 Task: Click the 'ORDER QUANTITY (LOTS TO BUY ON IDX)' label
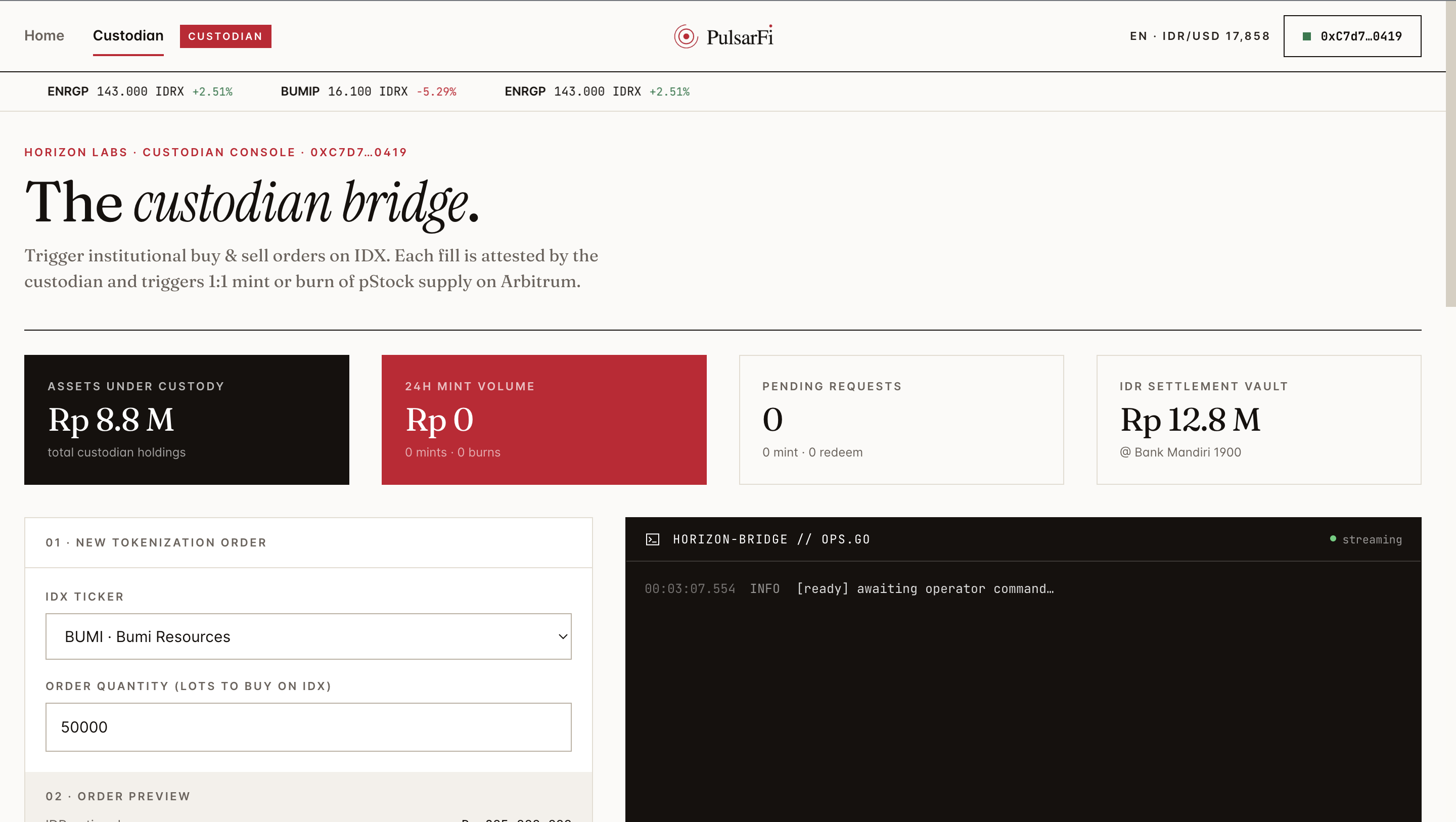click(189, 687)
